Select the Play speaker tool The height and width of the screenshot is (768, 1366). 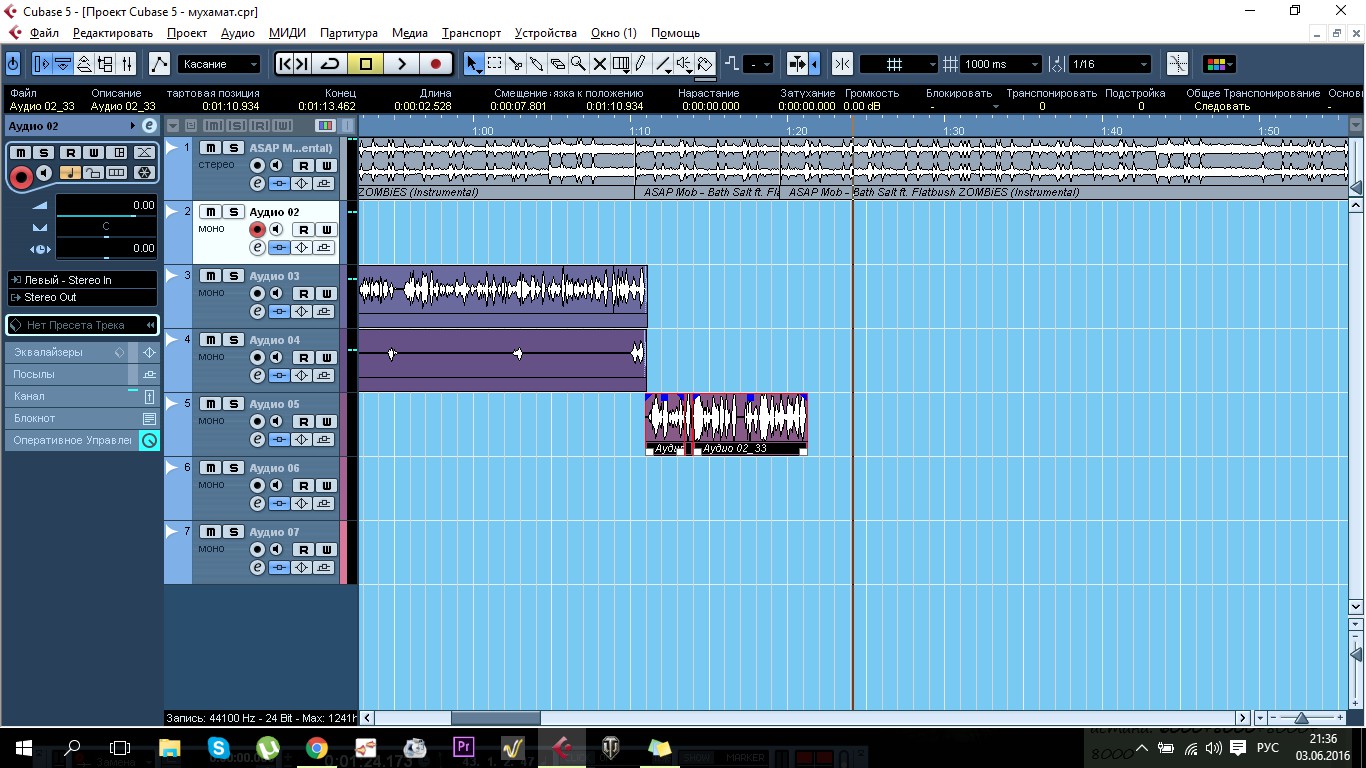coord(684,64)
